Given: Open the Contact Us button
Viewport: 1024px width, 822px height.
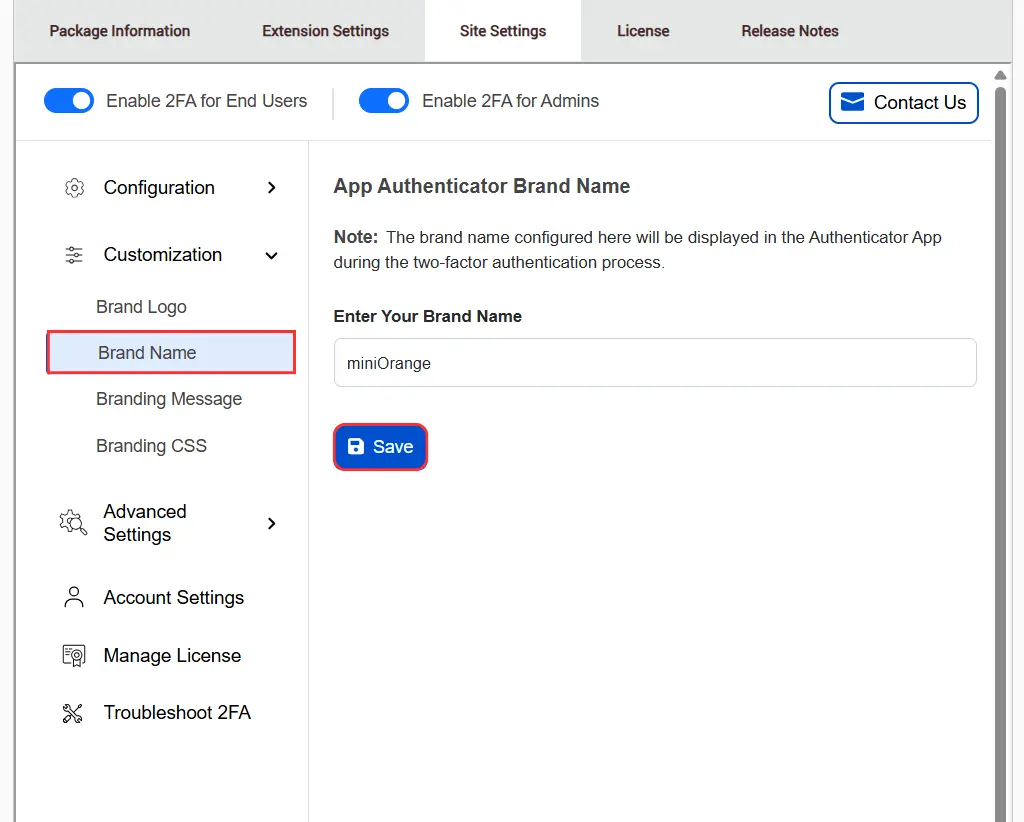Looking at the screenshot, I should tap(903, 102).
